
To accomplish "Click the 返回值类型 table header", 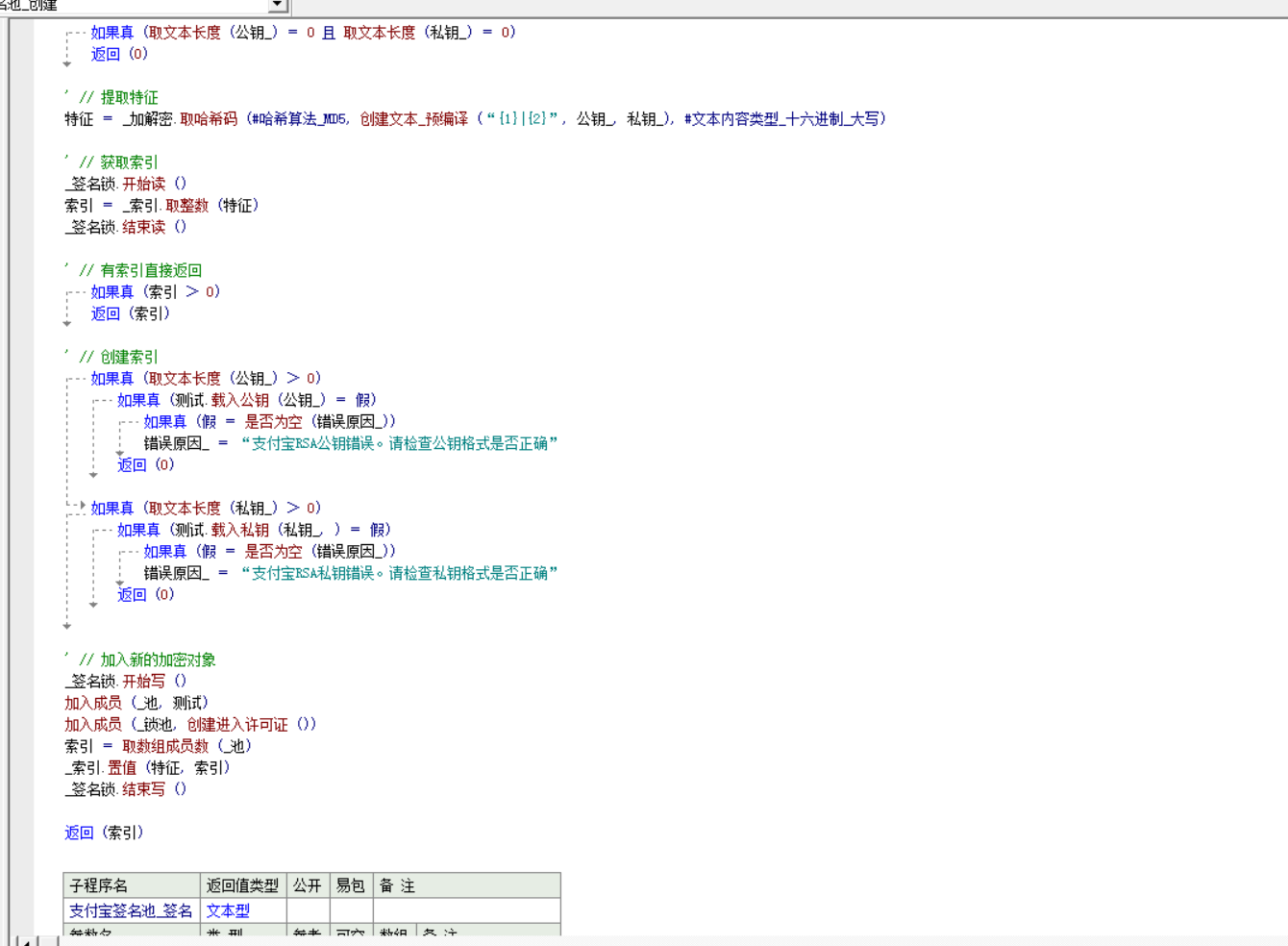I will coord(243,885).
